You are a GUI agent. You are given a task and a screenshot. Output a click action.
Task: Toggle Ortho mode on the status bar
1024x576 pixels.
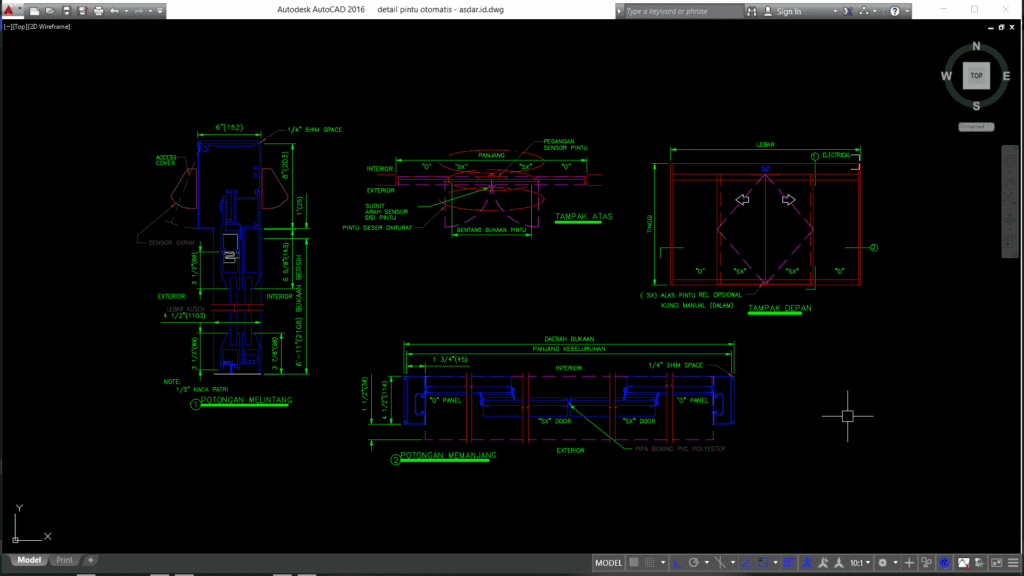[678, 562]
